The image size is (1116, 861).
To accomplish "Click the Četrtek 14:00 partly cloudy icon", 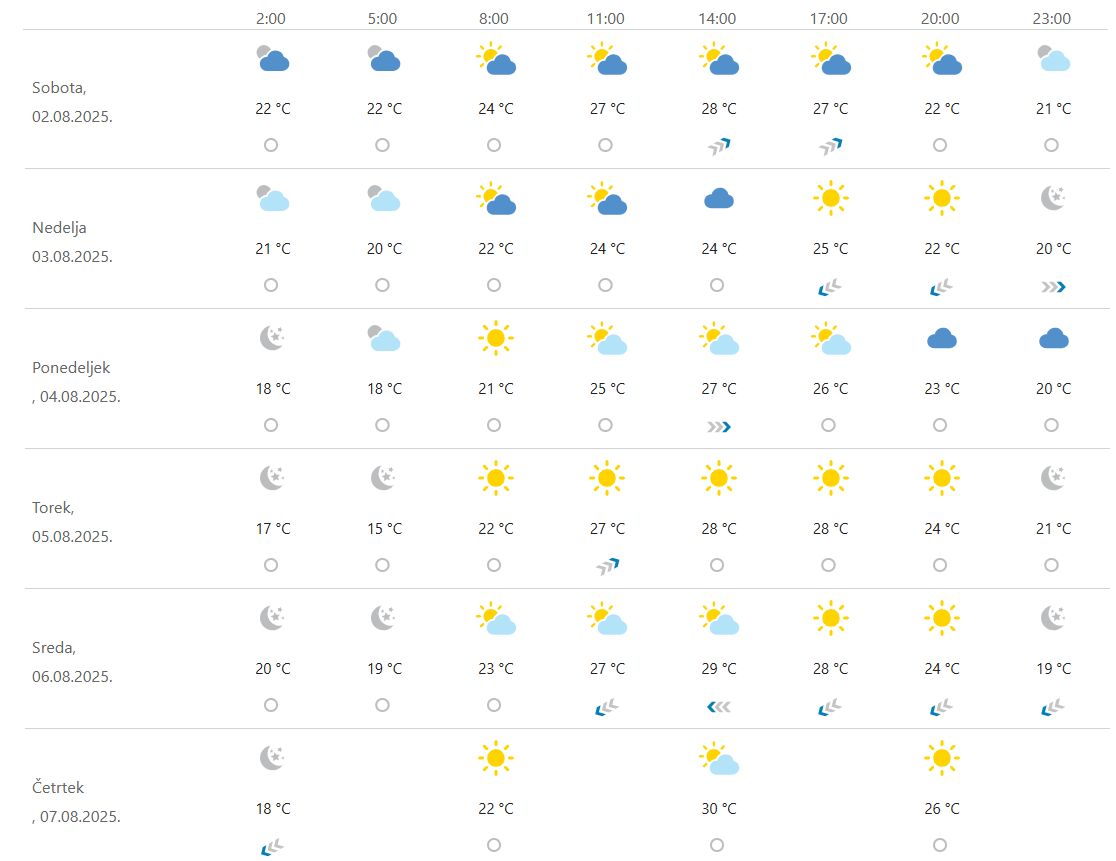I will [719, 760].
